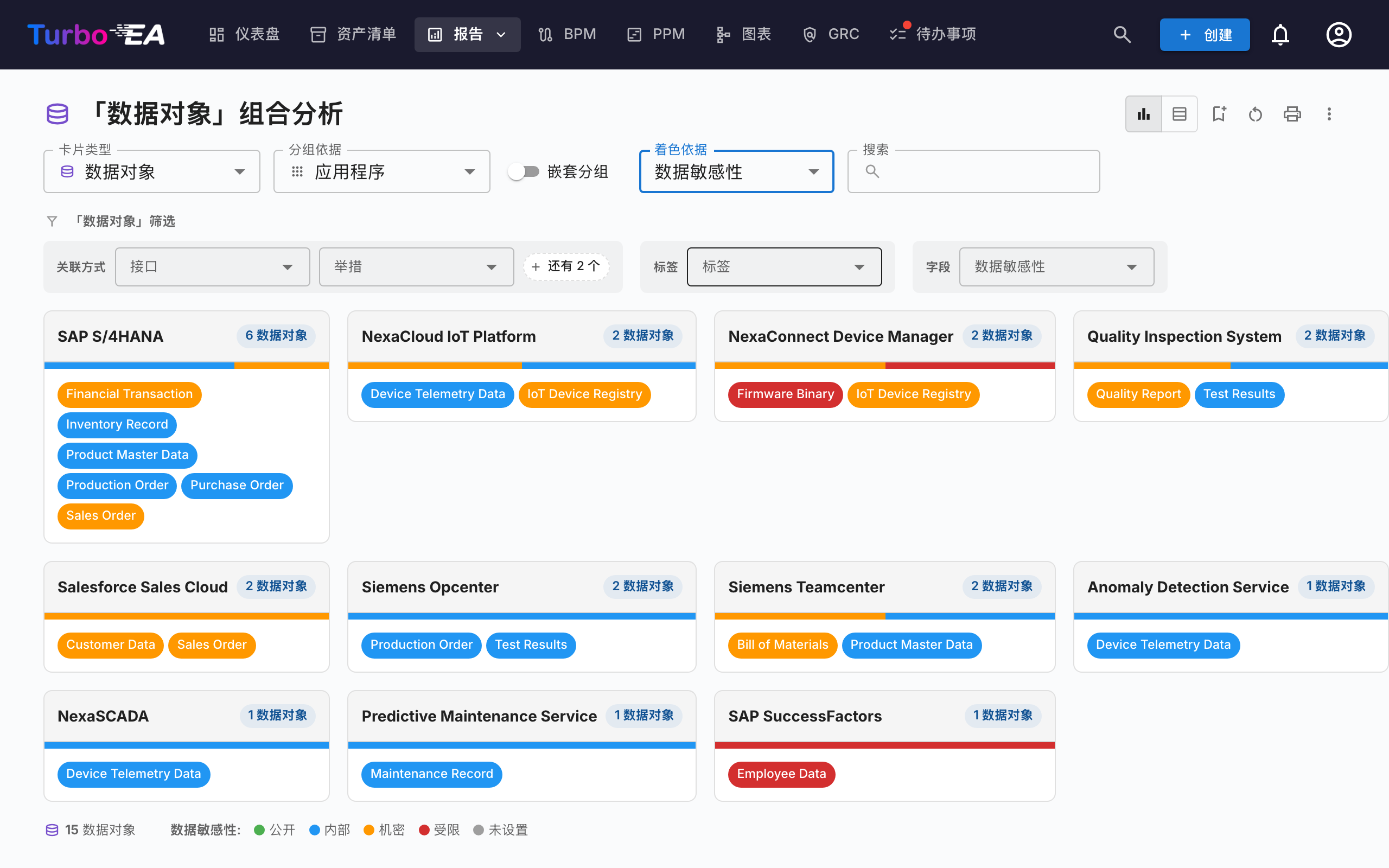Viewport: 1389px width, 868px height.
Task: Open the 接口 relation filter dropdown
Action: coord(212,266)
